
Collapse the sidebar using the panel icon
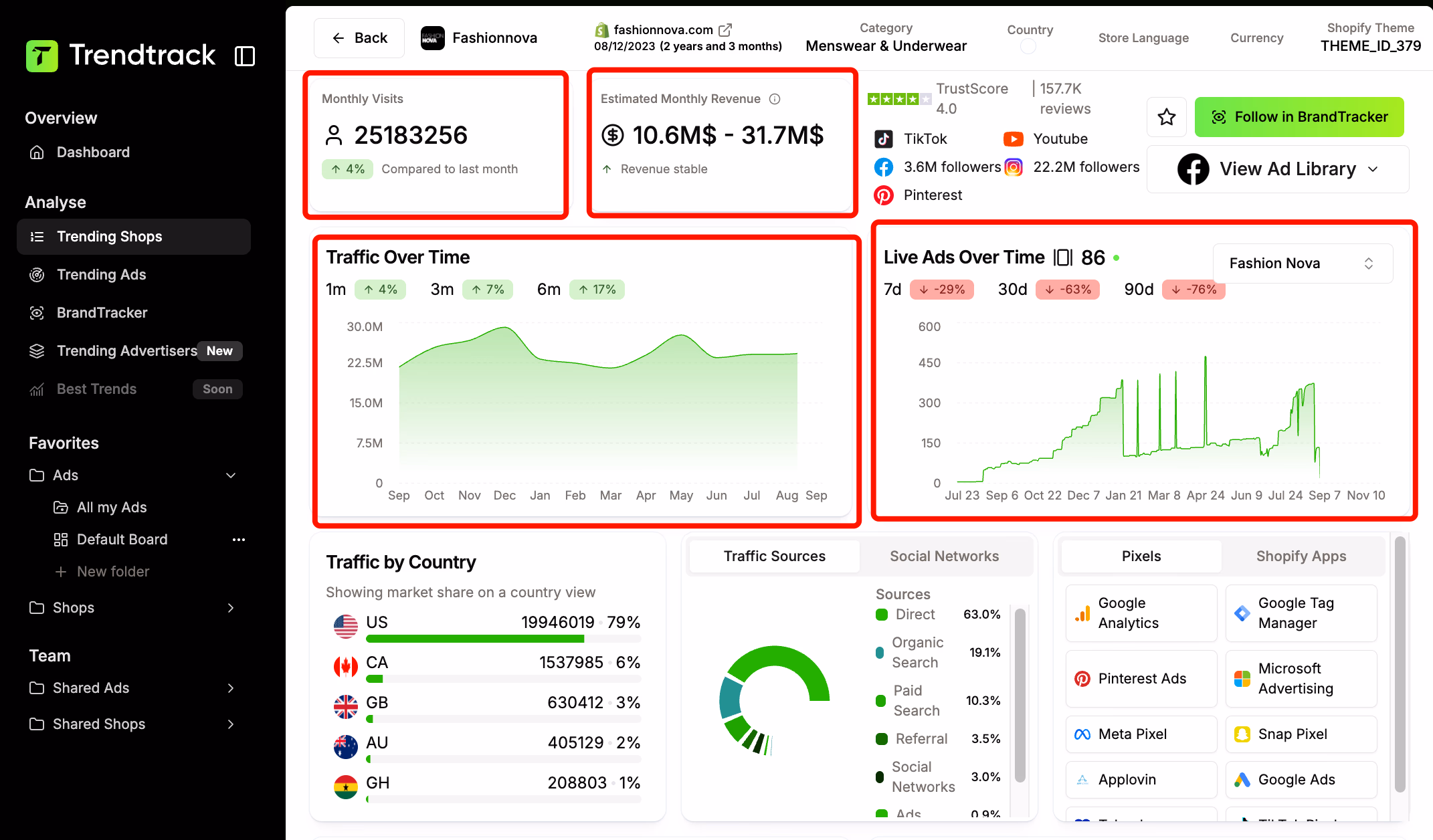(245, 56)
